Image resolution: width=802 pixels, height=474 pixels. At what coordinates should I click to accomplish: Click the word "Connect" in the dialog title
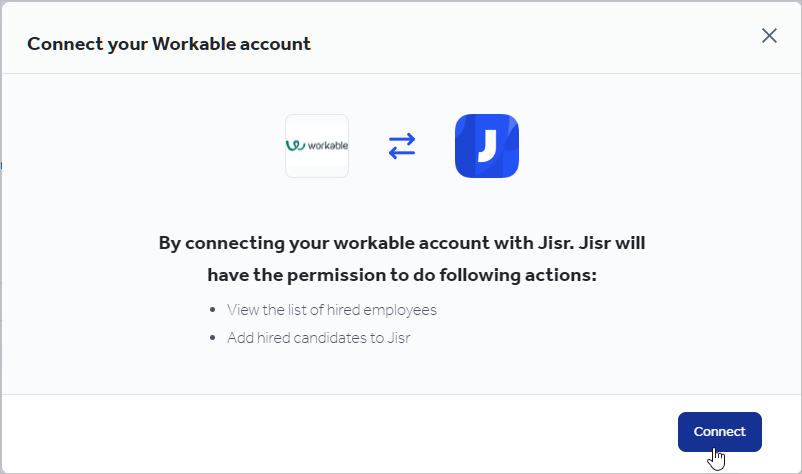click(59, 44)
